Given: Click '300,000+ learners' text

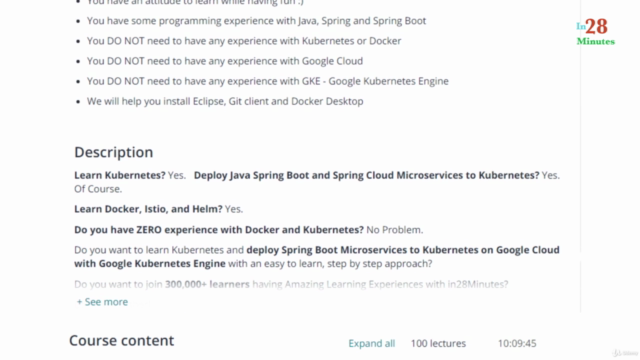Looking at the screenshot, I should (x=207, y=284).
